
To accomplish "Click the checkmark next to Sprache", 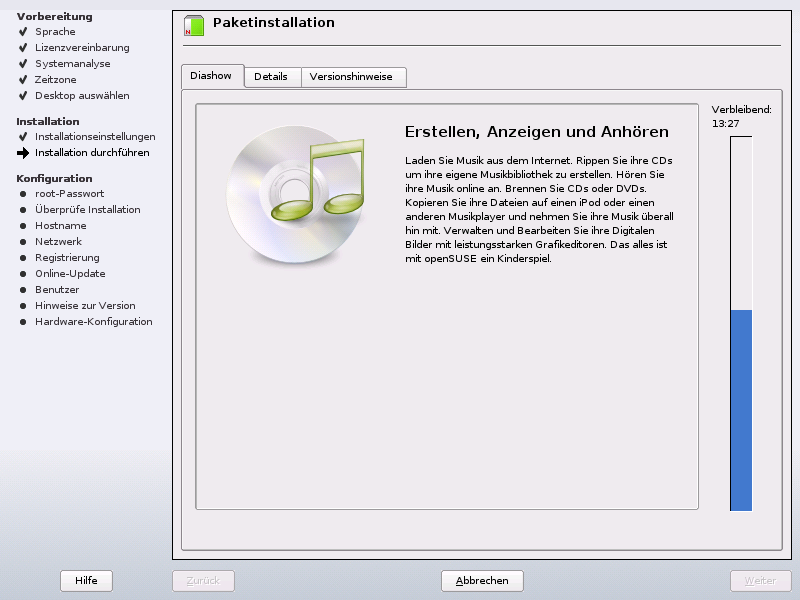I will (x=23, y=32).
